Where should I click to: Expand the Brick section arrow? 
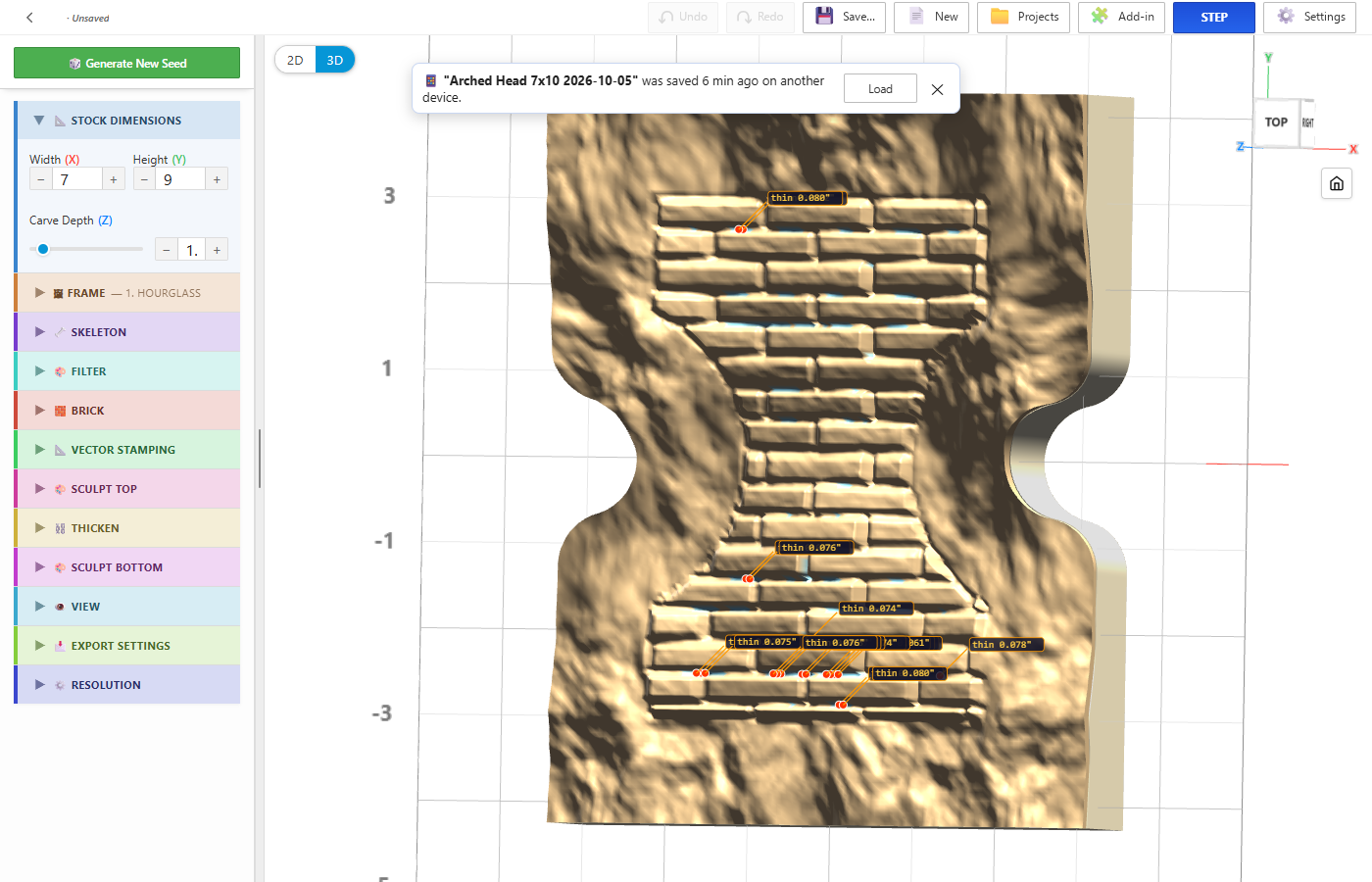click(x=39, y=411)
